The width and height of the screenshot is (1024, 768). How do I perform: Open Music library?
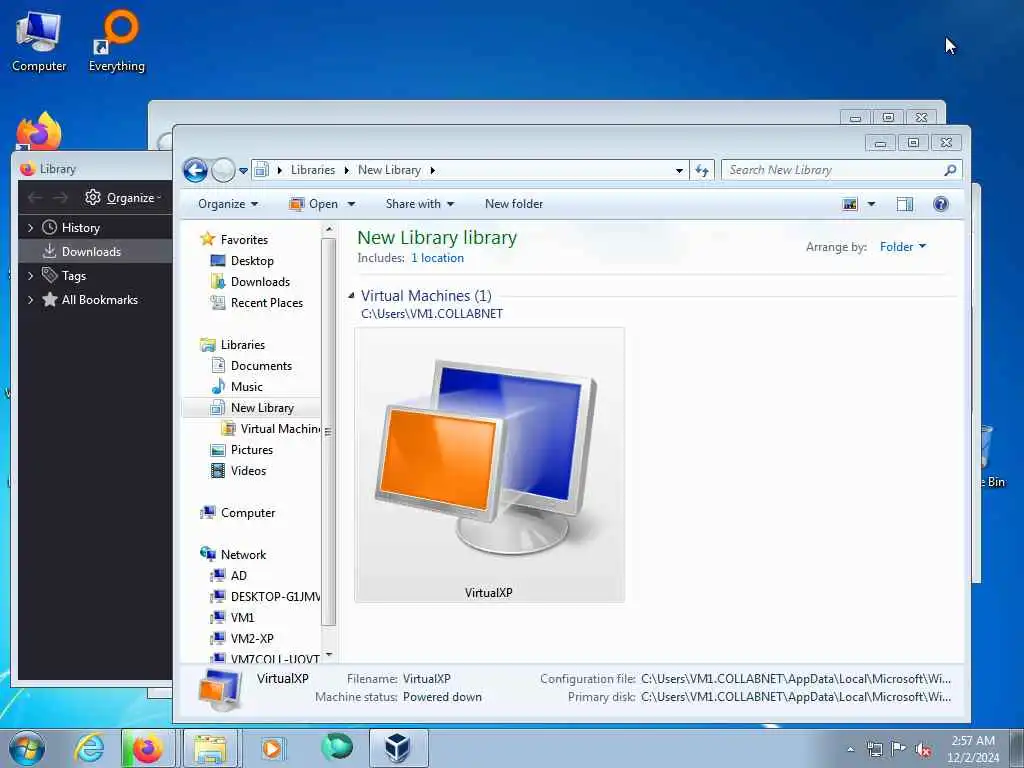(246, 387)
